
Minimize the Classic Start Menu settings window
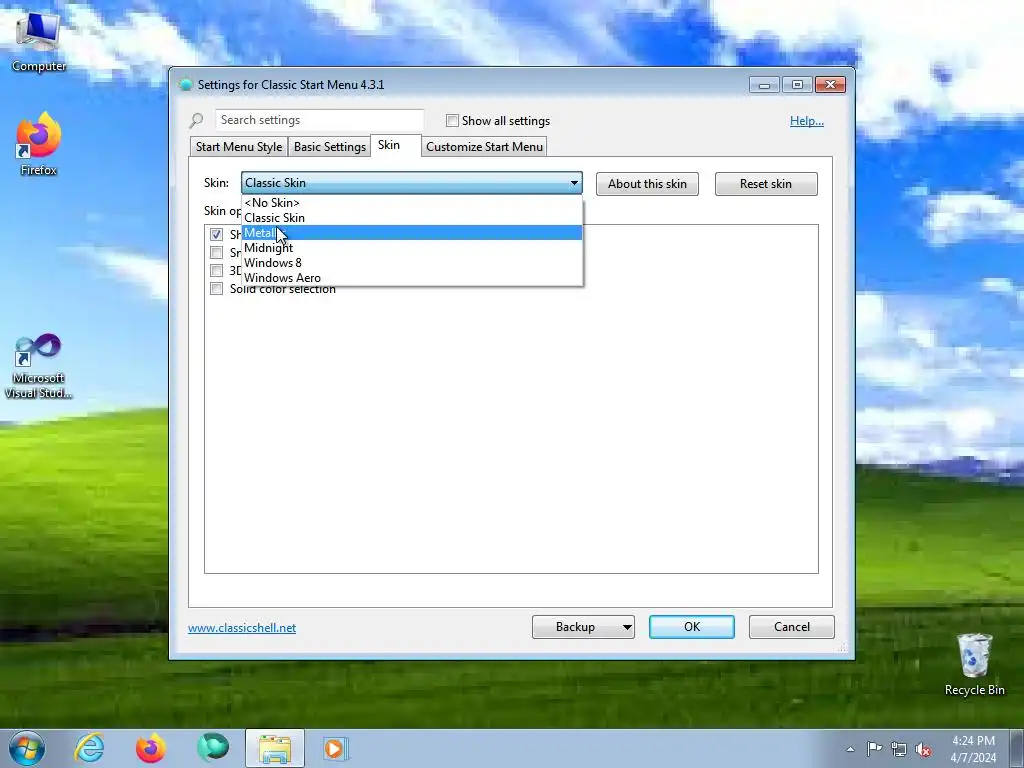tap(764, 85)
